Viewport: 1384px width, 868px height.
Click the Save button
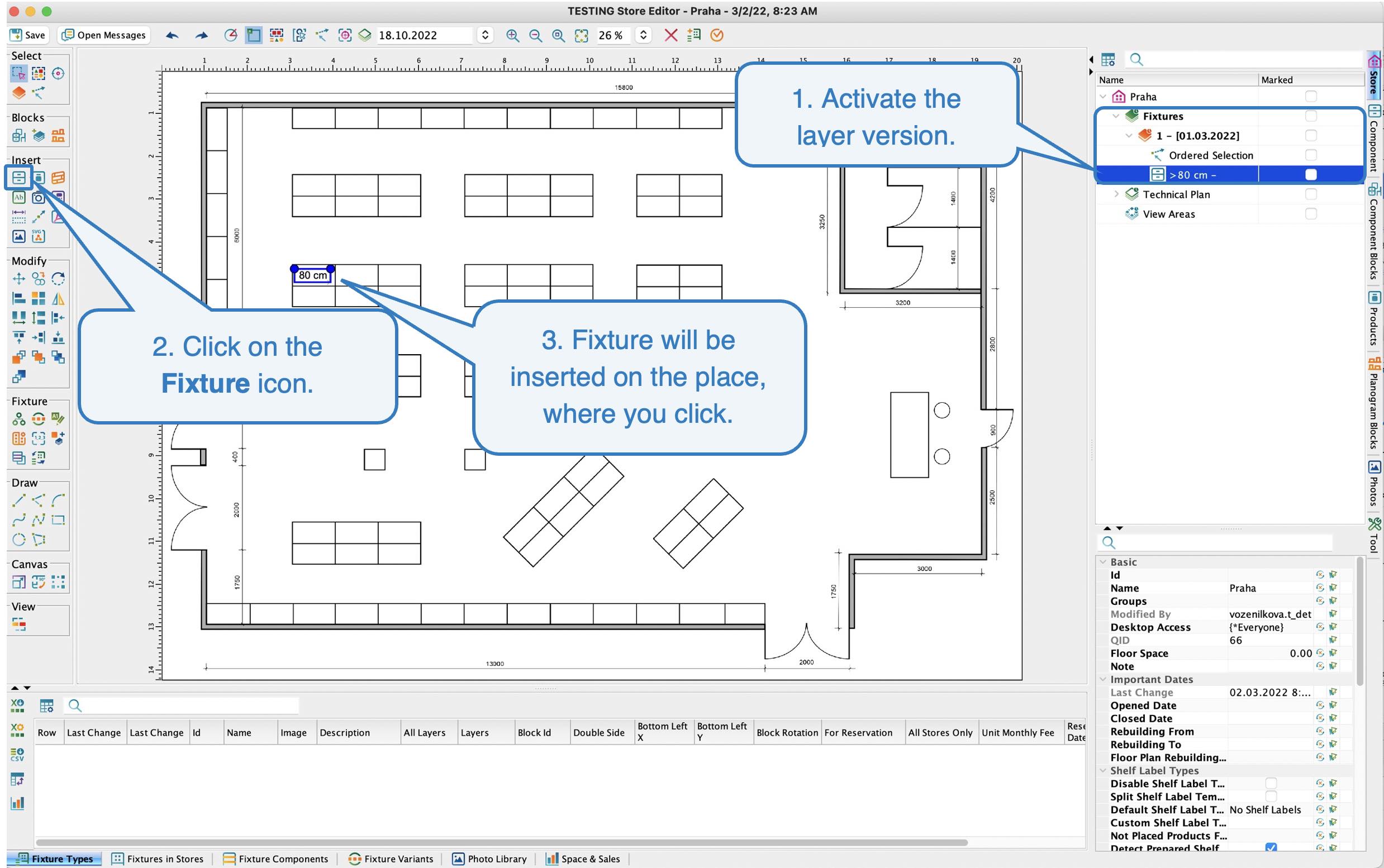(27, 35)
